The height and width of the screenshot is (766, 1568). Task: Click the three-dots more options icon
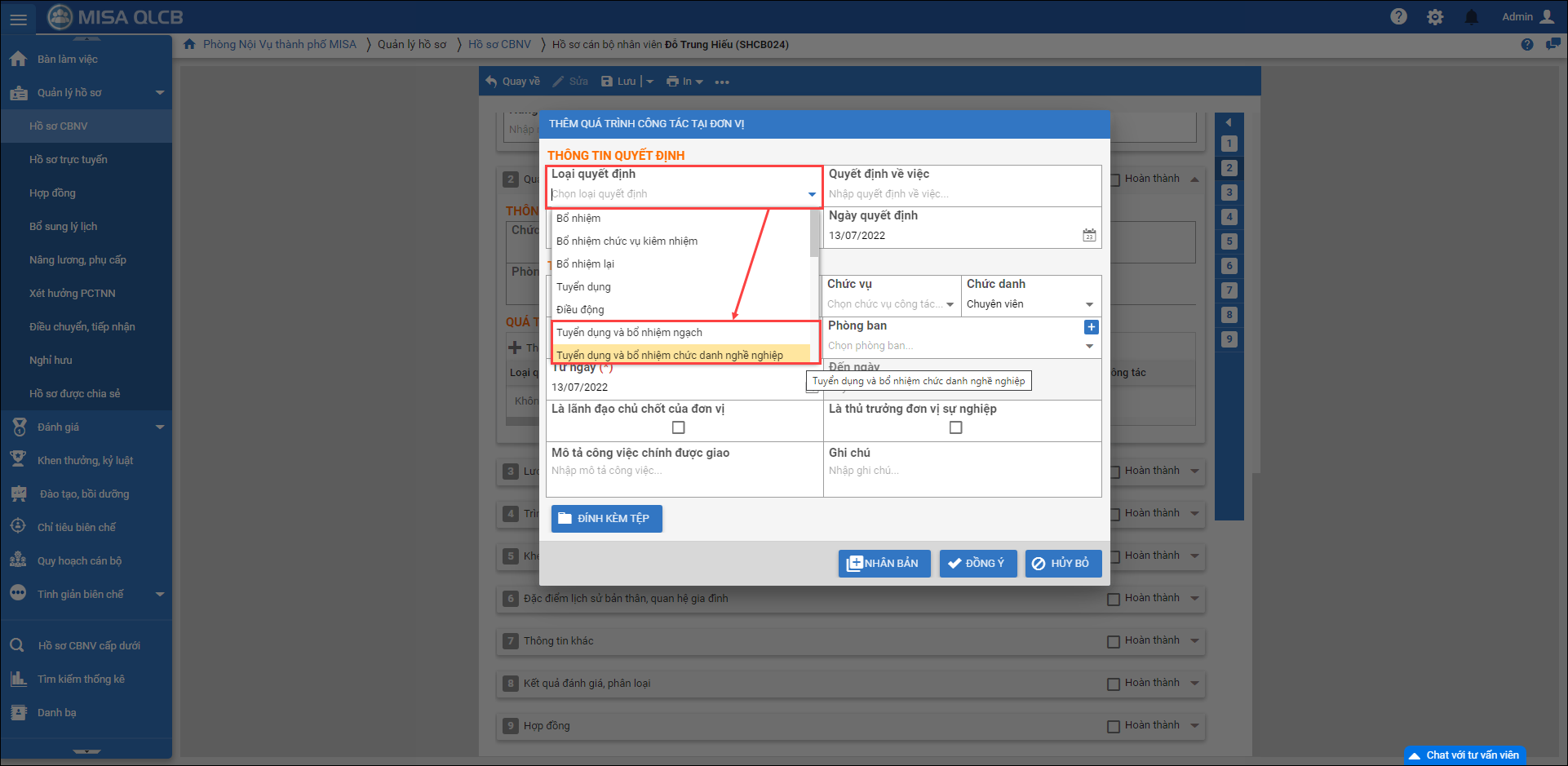click(x=722, y=82)
